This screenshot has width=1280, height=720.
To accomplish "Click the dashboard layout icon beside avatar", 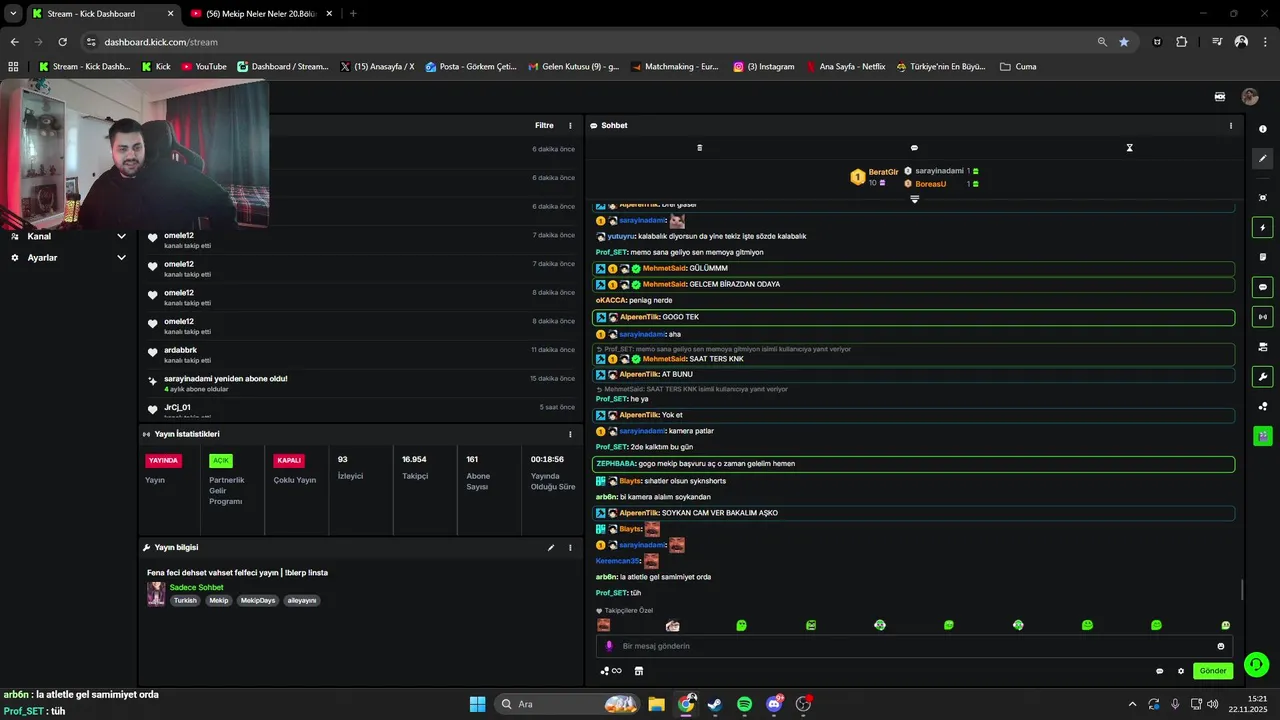I will [x=1220, y=97].
